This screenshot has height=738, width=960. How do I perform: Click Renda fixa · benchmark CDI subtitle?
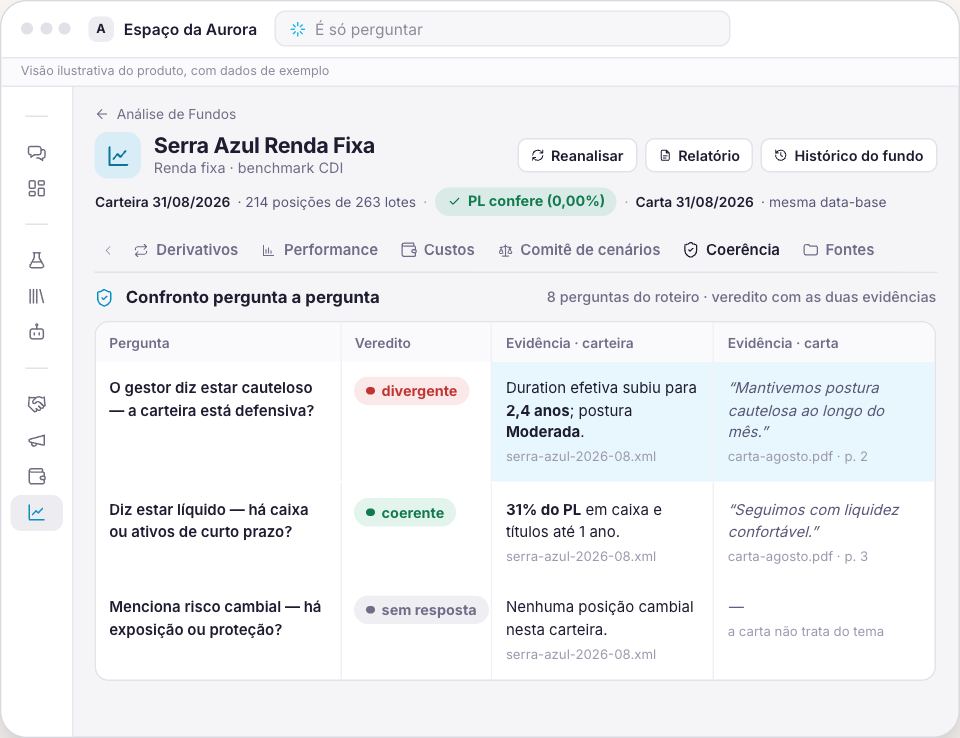click(x=249, y=168)
